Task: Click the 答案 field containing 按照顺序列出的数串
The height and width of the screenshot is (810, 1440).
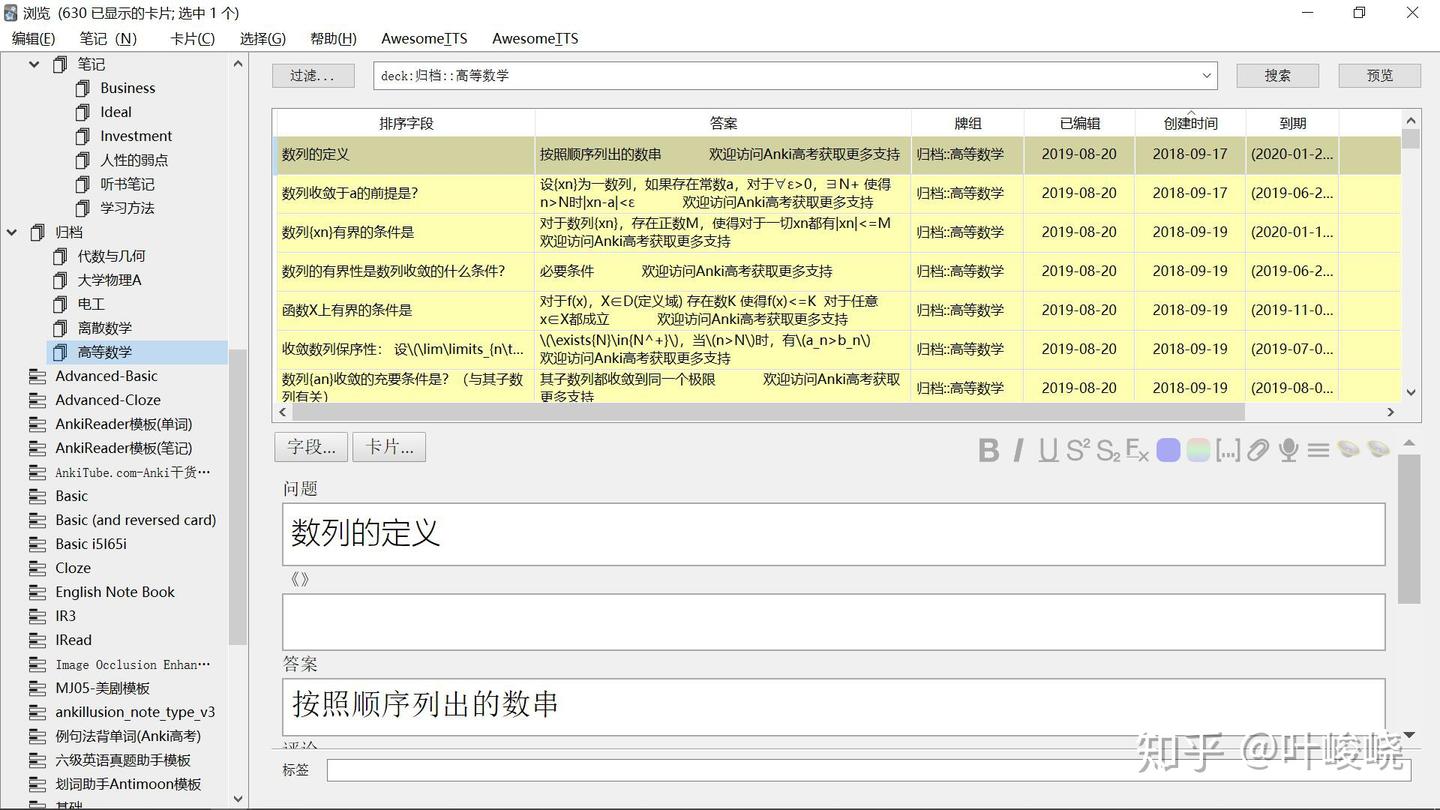Action: (833, 706)
